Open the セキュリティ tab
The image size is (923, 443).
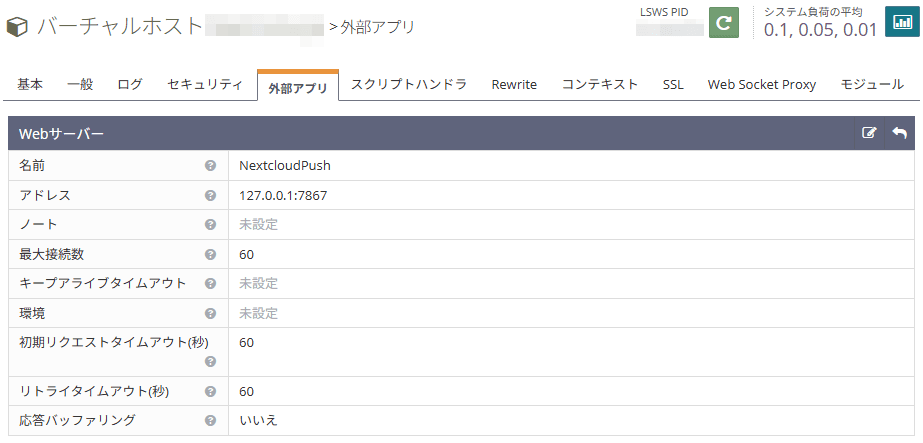pyautogui.click(x=204, y=85)
